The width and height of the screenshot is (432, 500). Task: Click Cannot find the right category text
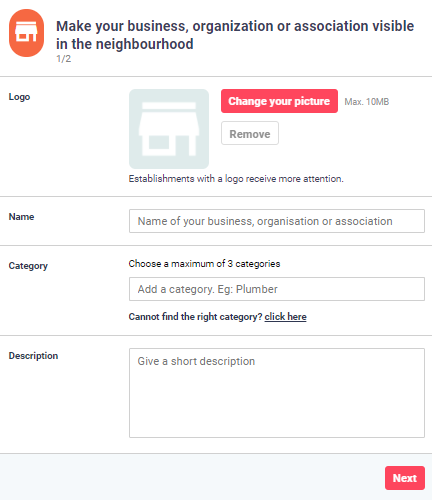pyautogui.click(x=196, y=317)
